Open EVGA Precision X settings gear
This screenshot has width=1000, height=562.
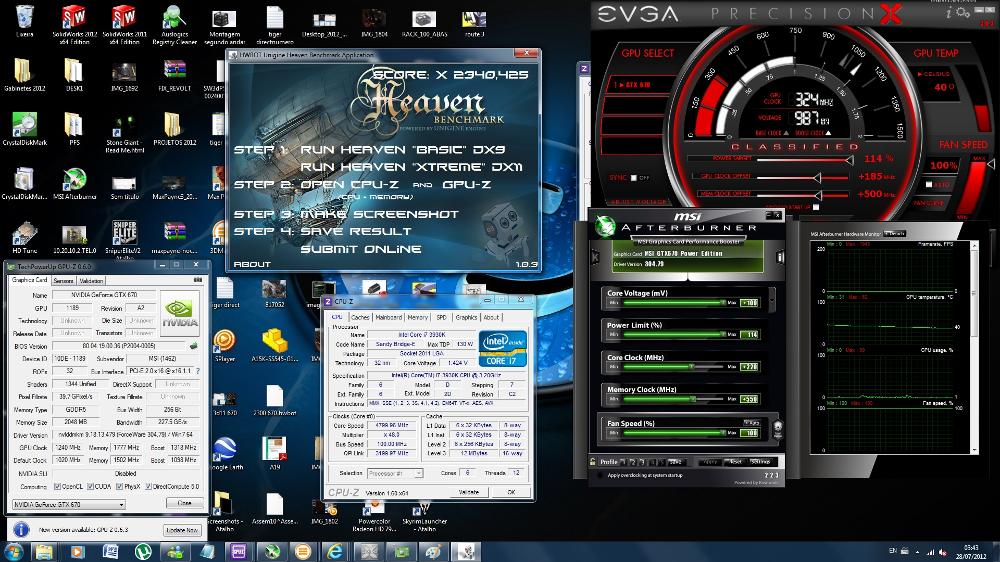click(962, 13)
